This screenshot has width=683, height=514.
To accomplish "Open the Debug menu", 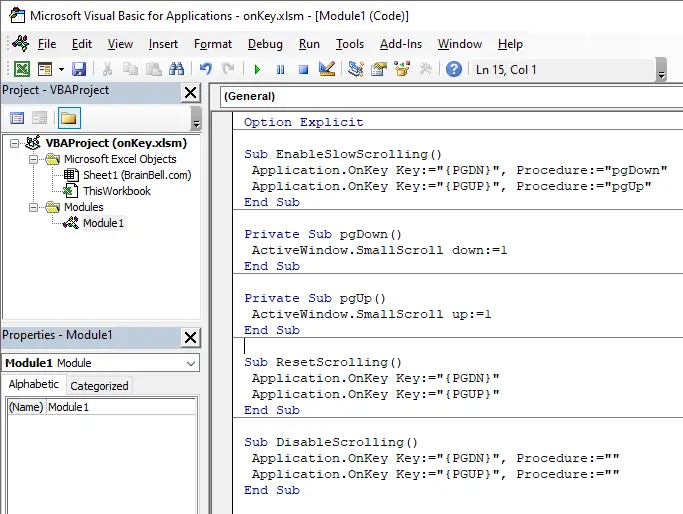I will [265, 44].
